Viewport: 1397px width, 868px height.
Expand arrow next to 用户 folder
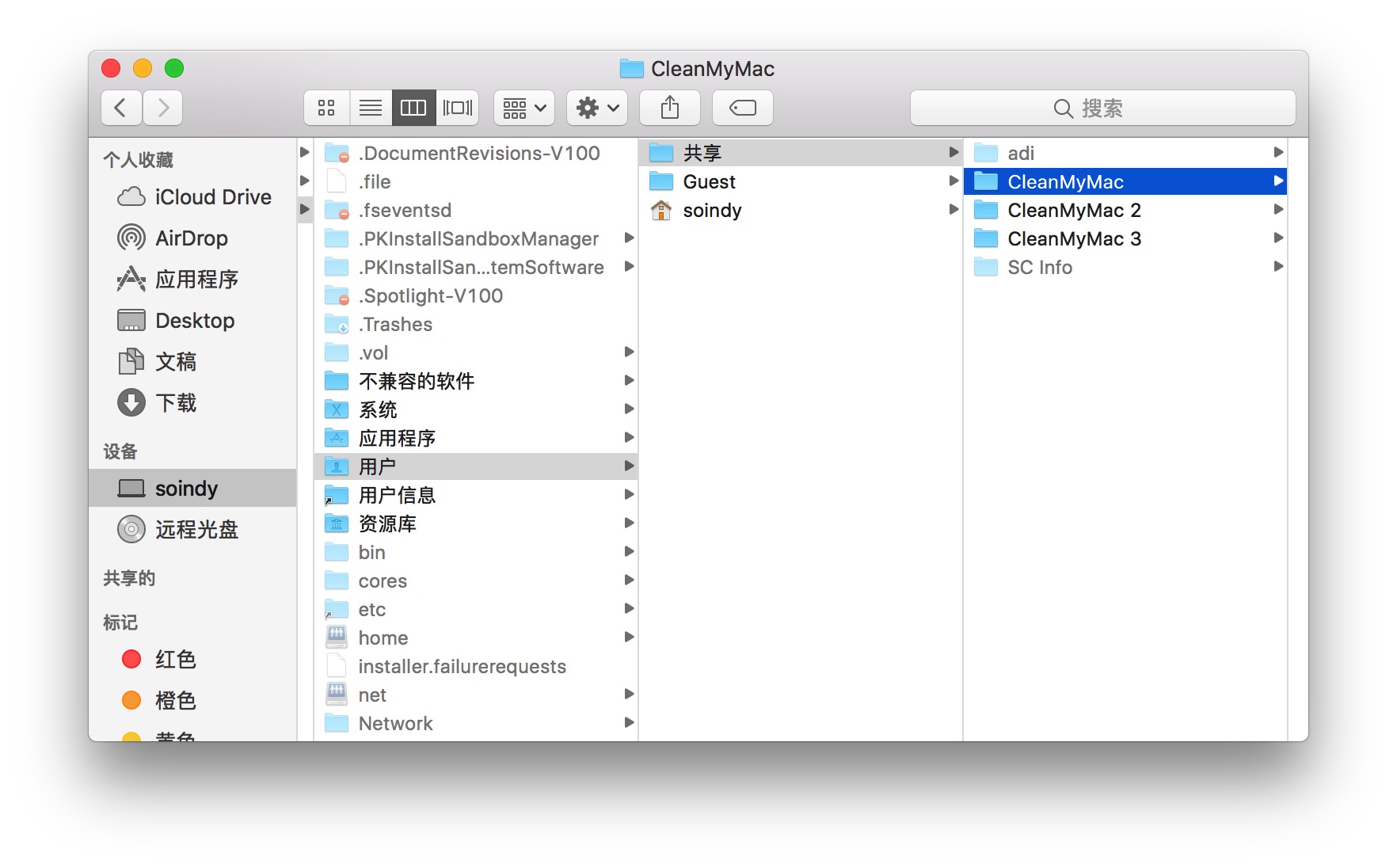tap(629, 466)
